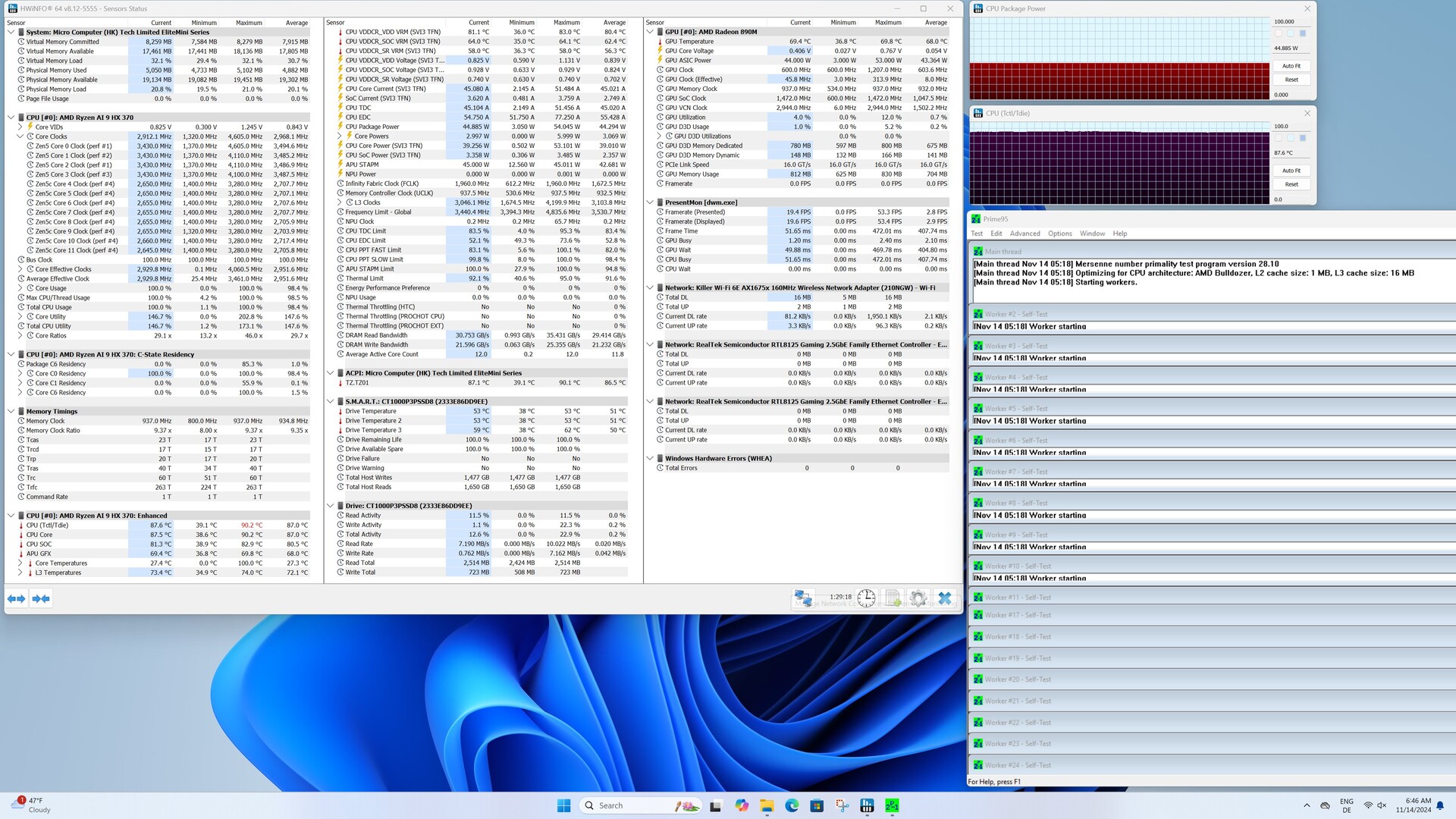Collapse the Memory Timings sensor group
Screen dimensions: 1456x819
pos(11,411)
